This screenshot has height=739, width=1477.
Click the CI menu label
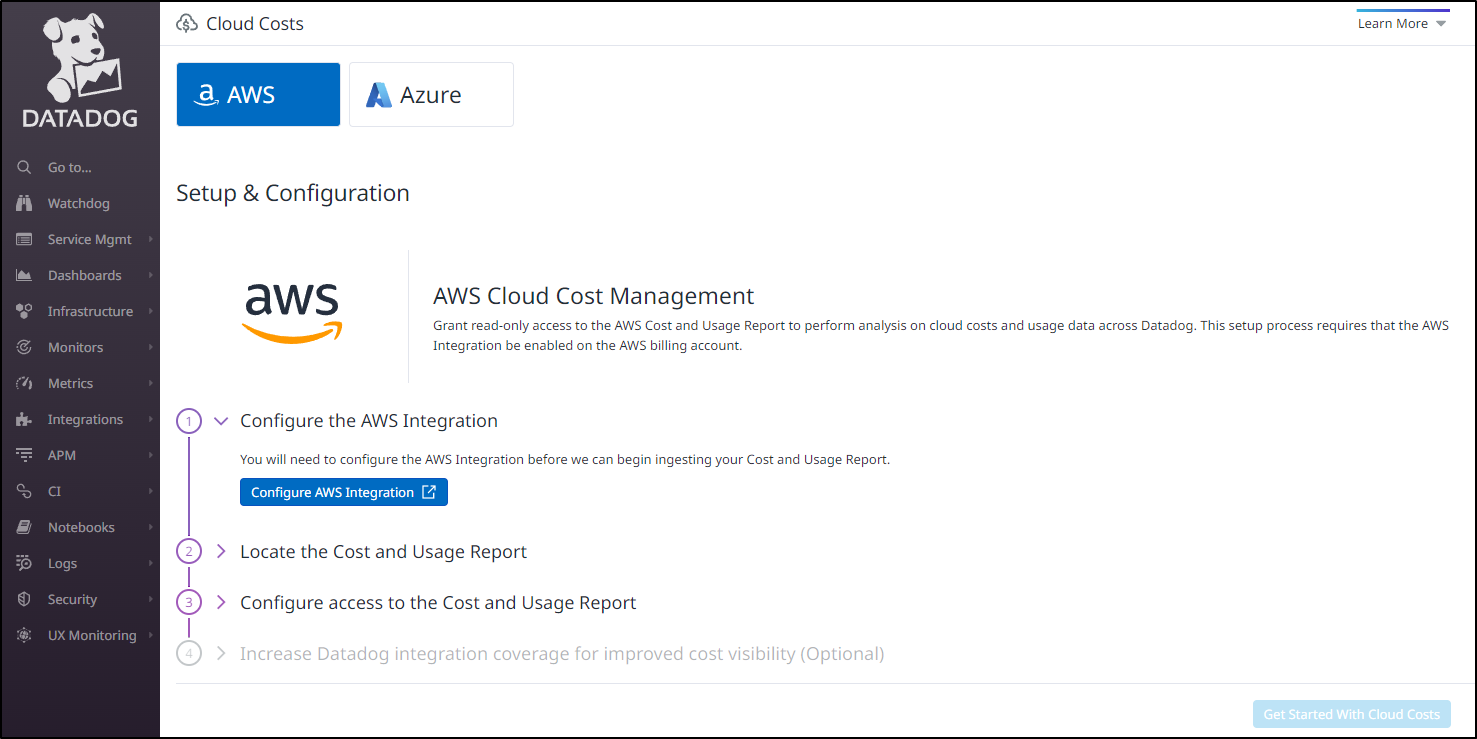click(x=54, y=491)
